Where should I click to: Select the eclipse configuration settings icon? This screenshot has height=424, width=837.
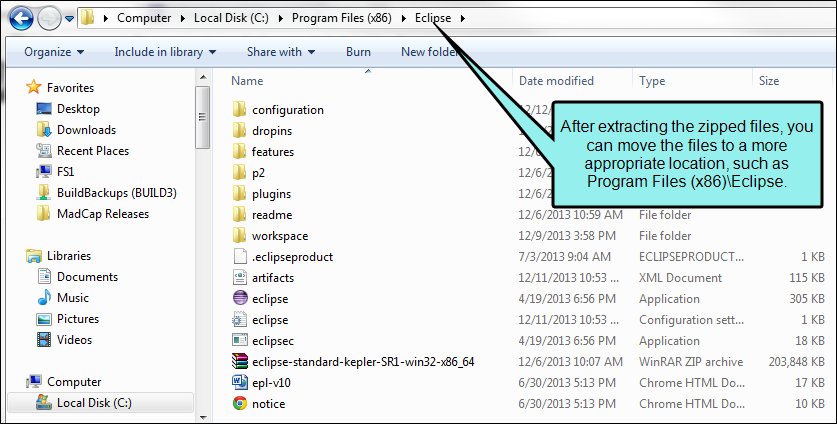coord(240,319)
